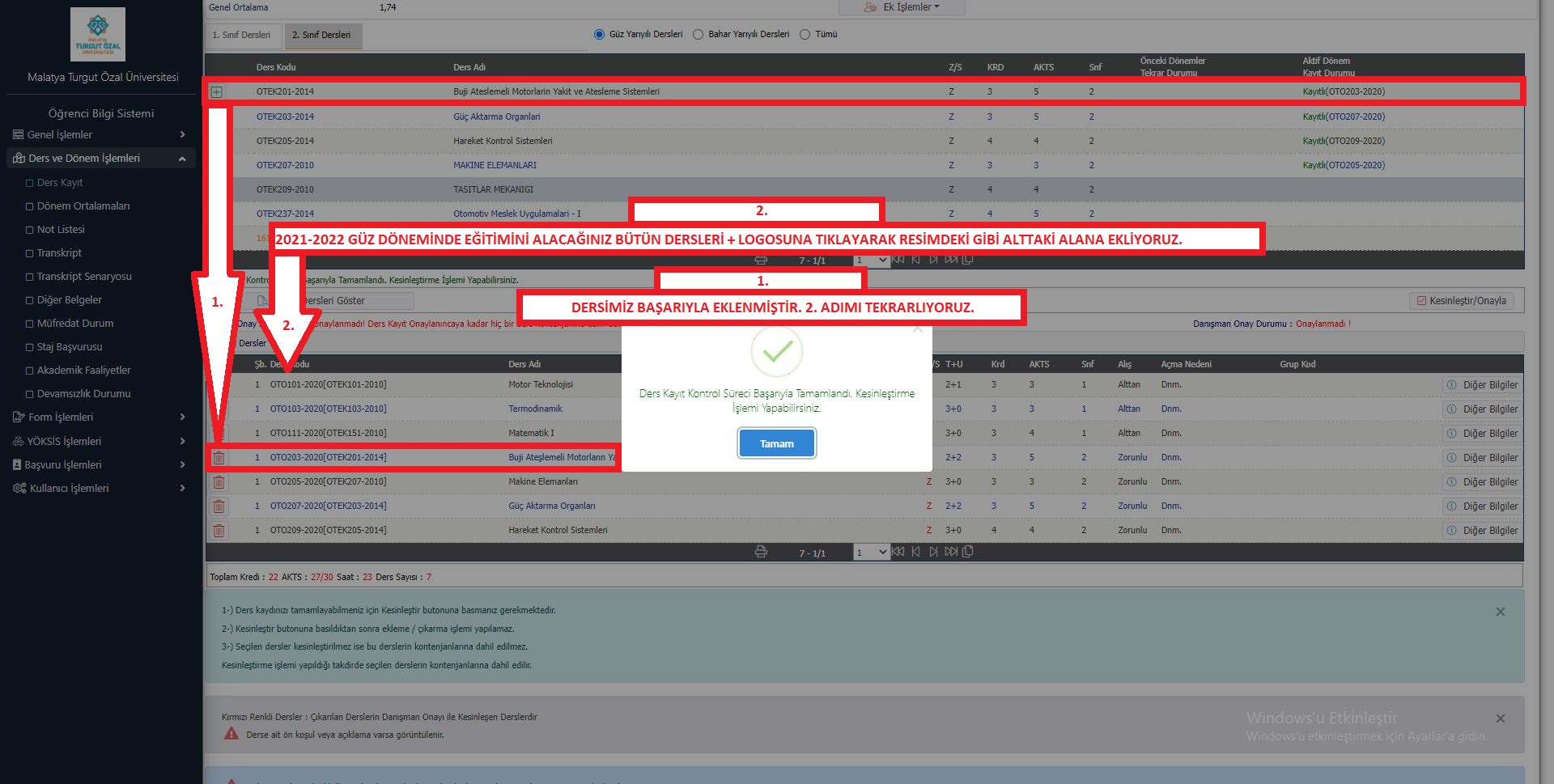Select Güz Yarıyılı Dersleri radio button

599,35
